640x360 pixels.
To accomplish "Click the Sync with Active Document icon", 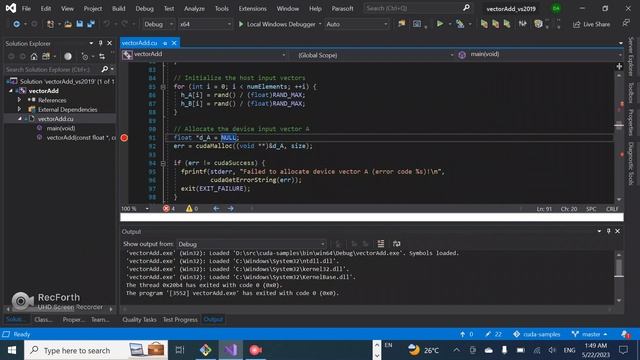I will pyautogui.click(x=102, y=56).
